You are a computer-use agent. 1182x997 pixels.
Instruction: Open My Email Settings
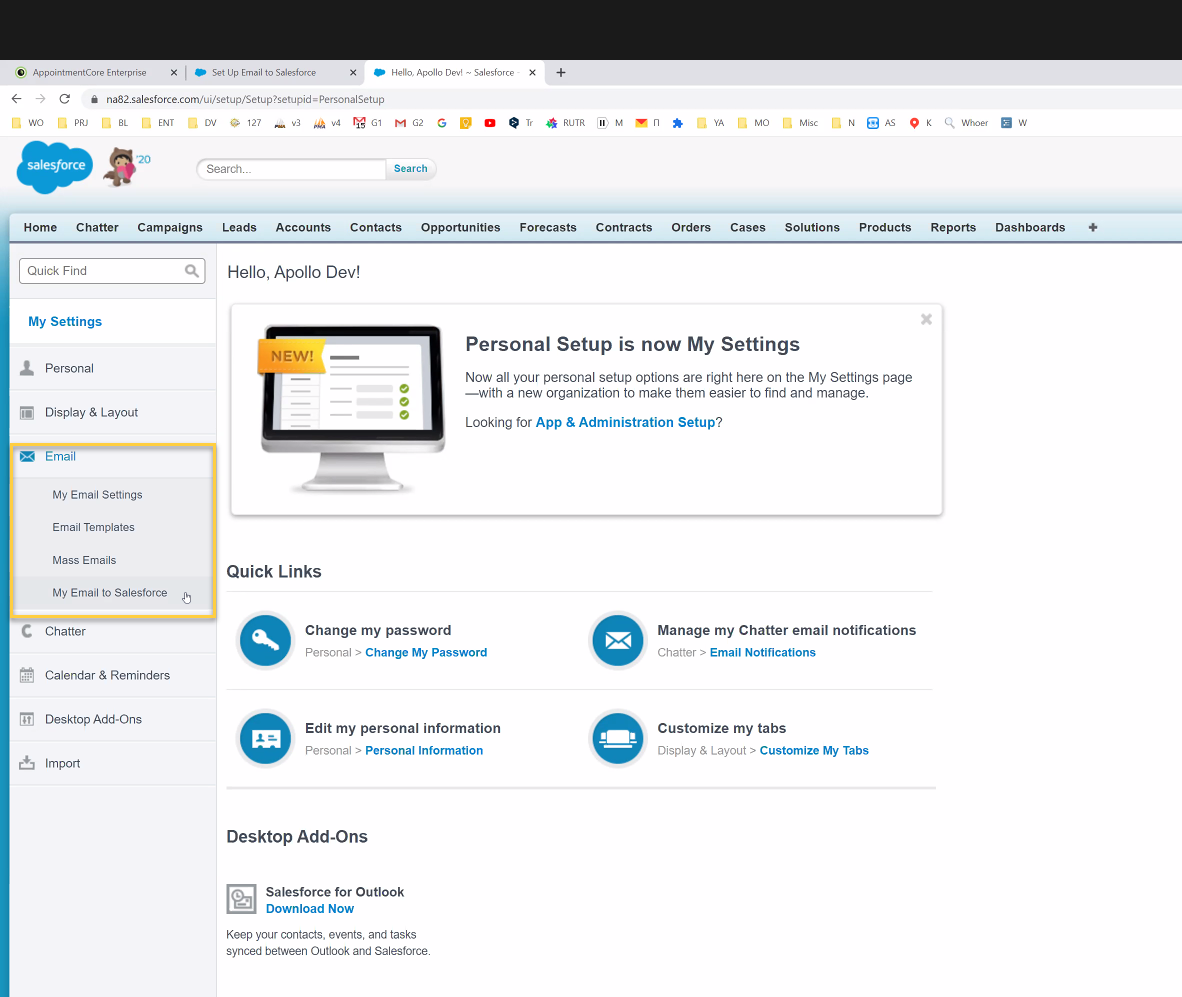pyautogui.click(x=97, y=494)
